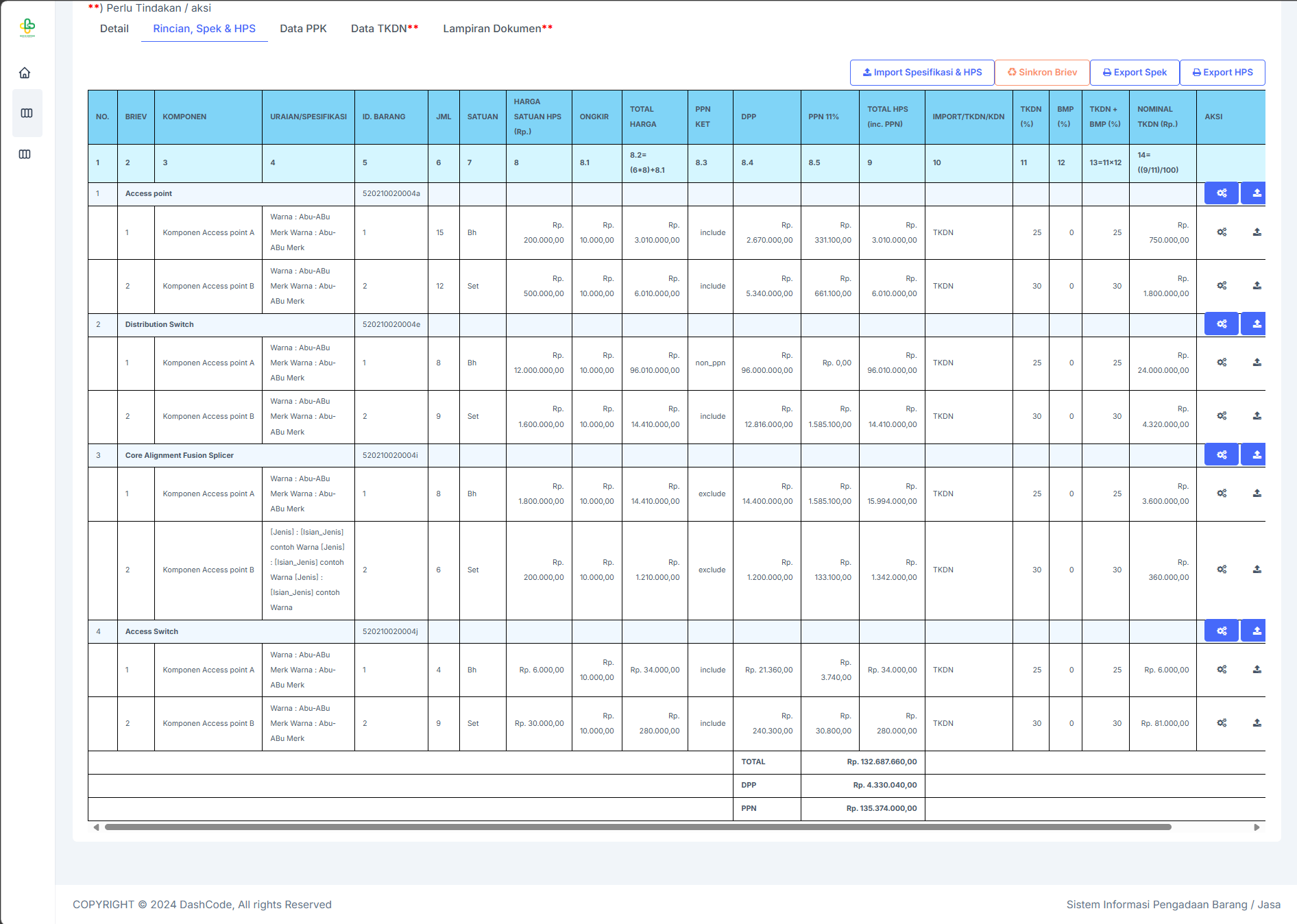The image size is (1297, 924).
Task: Click blue upload button for Access Switch row
Action: coord(1256,631)
